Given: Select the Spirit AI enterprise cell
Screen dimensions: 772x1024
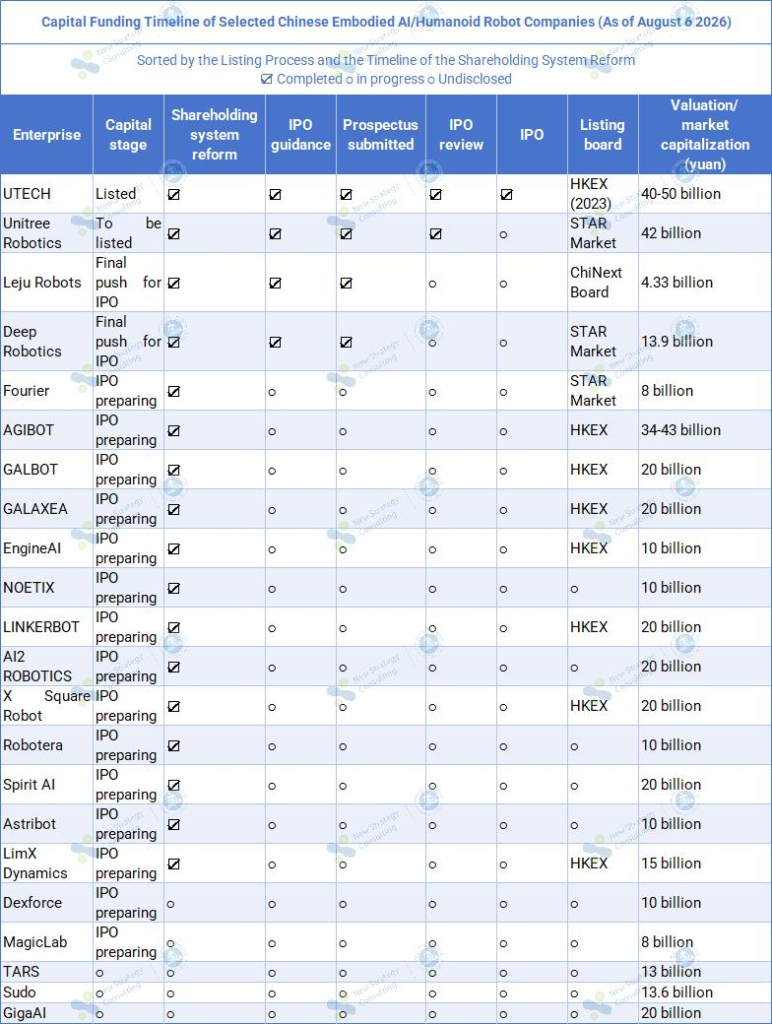Looking at the screenshot, I should click(x=46, y=784).
